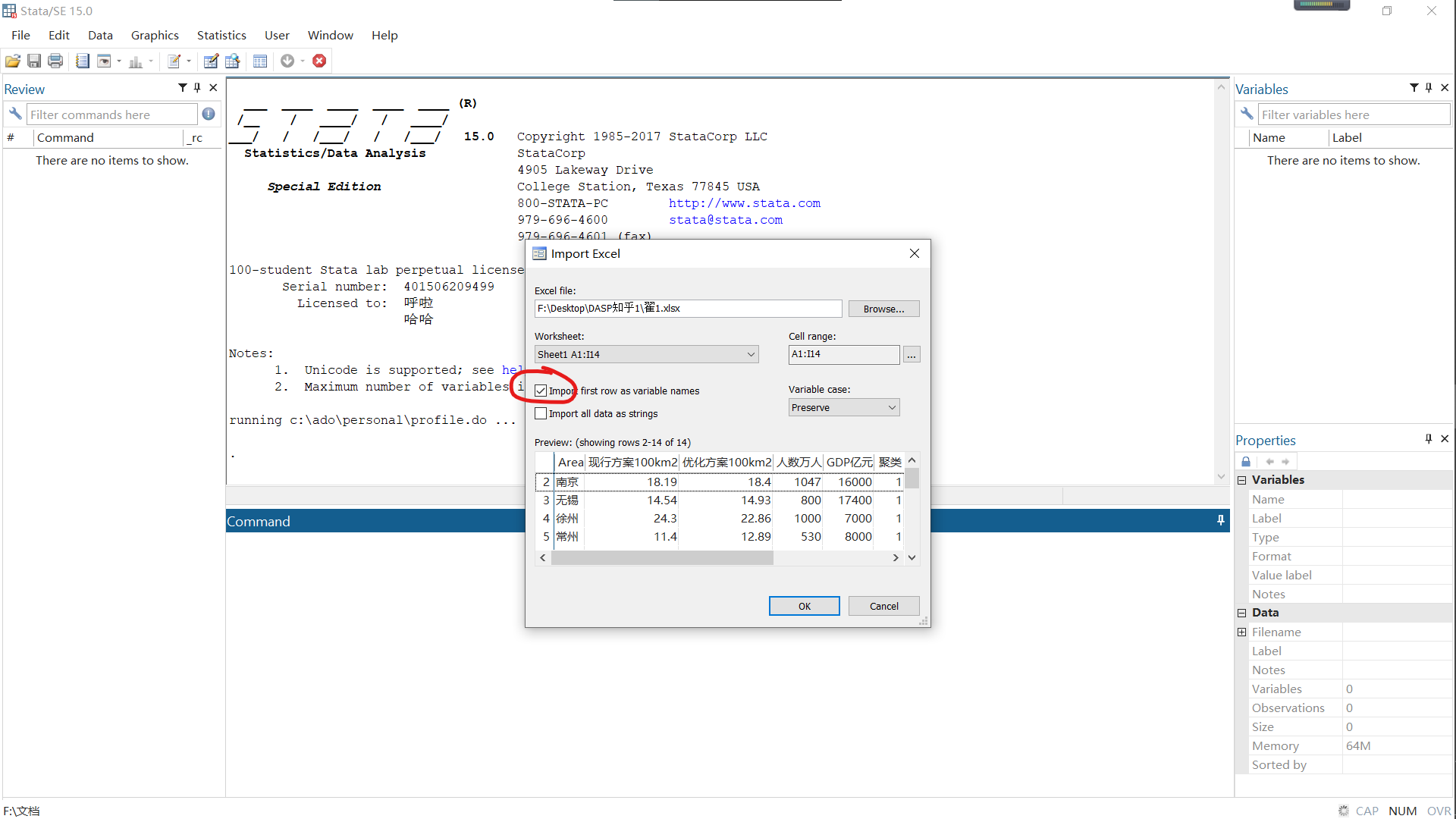
Task: Open the Statistics menu
Action: (x=221, y=36)
